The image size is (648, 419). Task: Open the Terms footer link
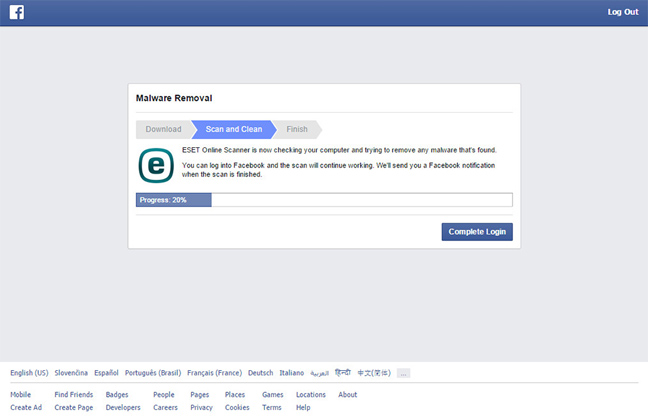click(x=272, y=407)
